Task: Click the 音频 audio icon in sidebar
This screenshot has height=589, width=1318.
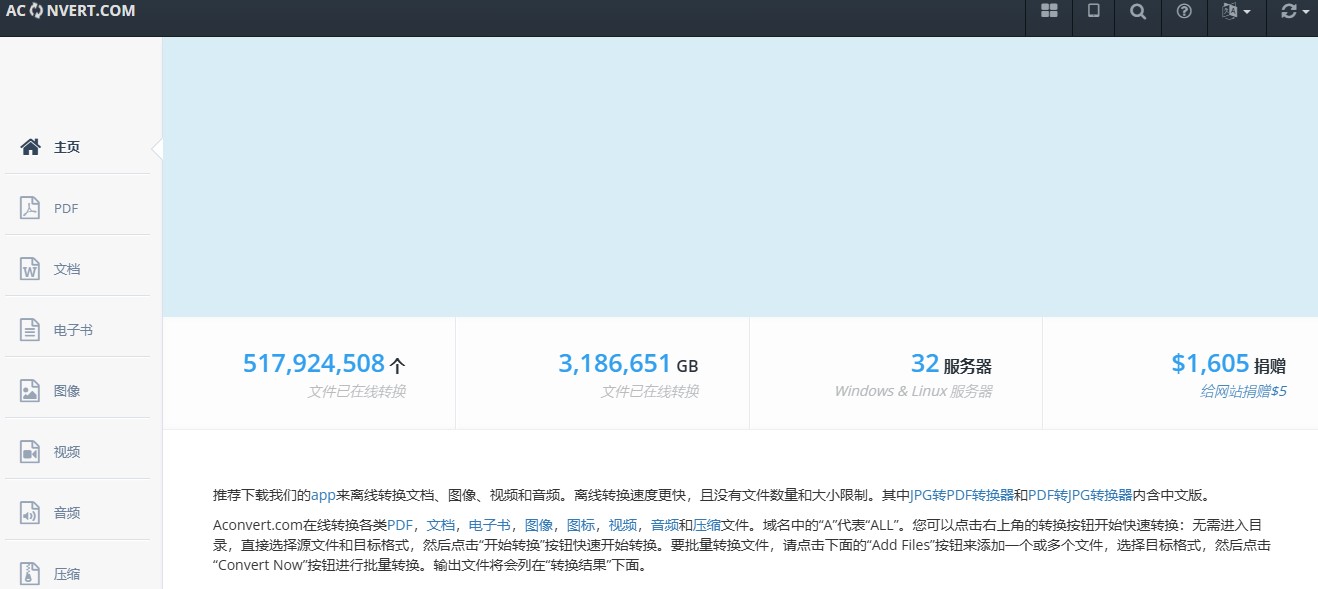Action: [31, 513]
